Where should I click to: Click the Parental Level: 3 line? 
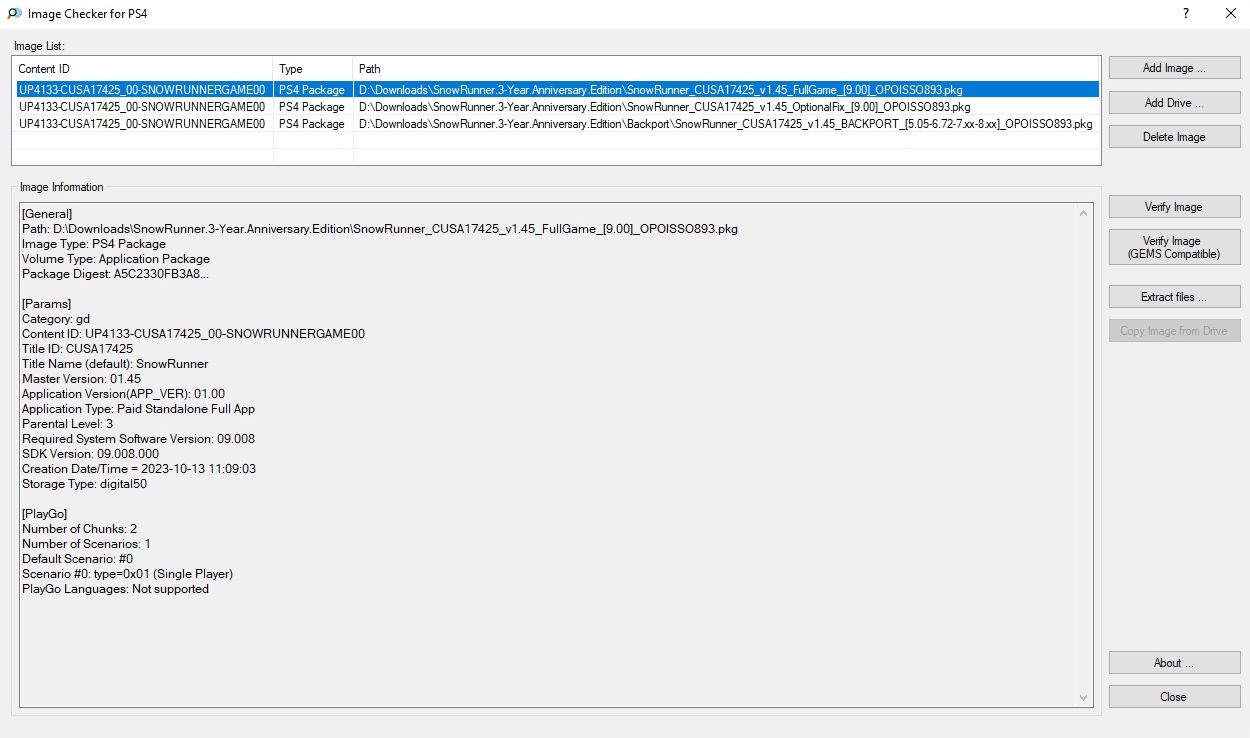coord(67,424)
